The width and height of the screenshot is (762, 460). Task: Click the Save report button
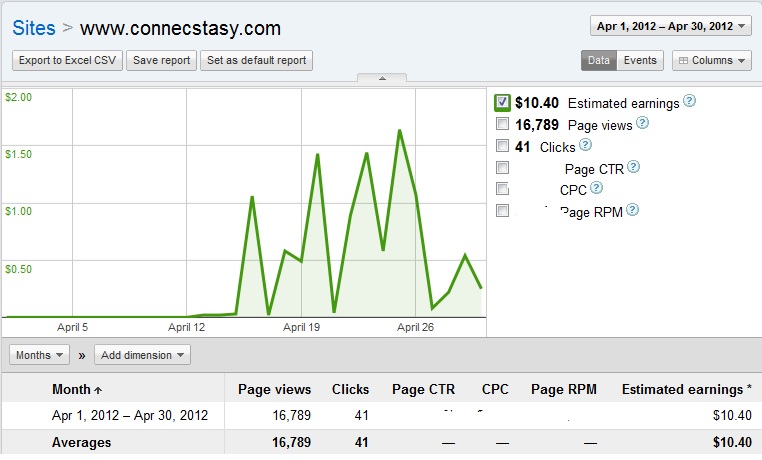pos(161,60)
